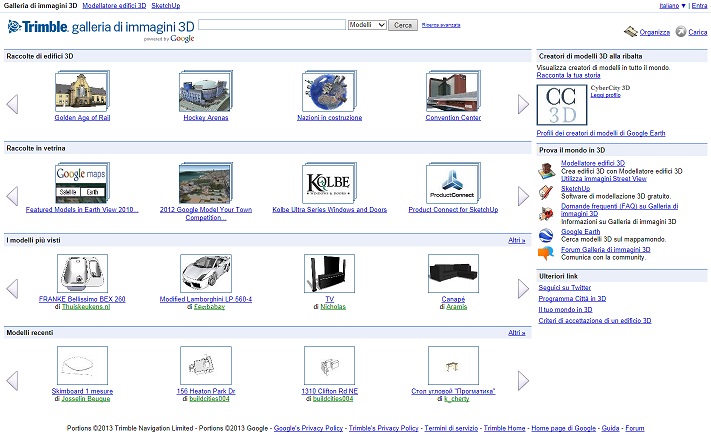The width and height of the screenshot is (711, 438).
Task: Open Programma Città in 3D link
Action: tap(572, 298)
